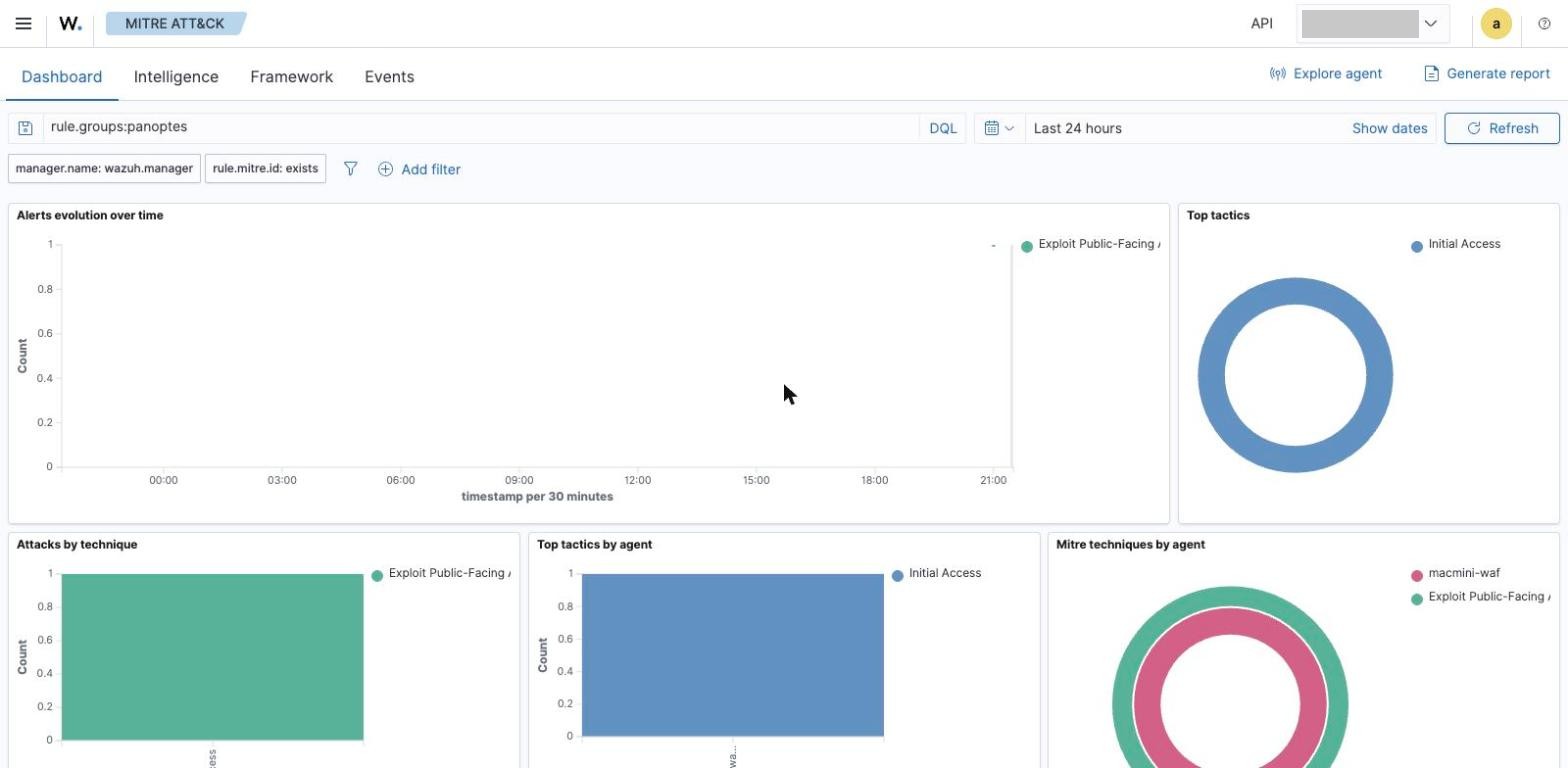Click the macmini-waf legend pink swatch
Image resolution: width=1568 pixels, height=768 pixels.
(1416, 576)
